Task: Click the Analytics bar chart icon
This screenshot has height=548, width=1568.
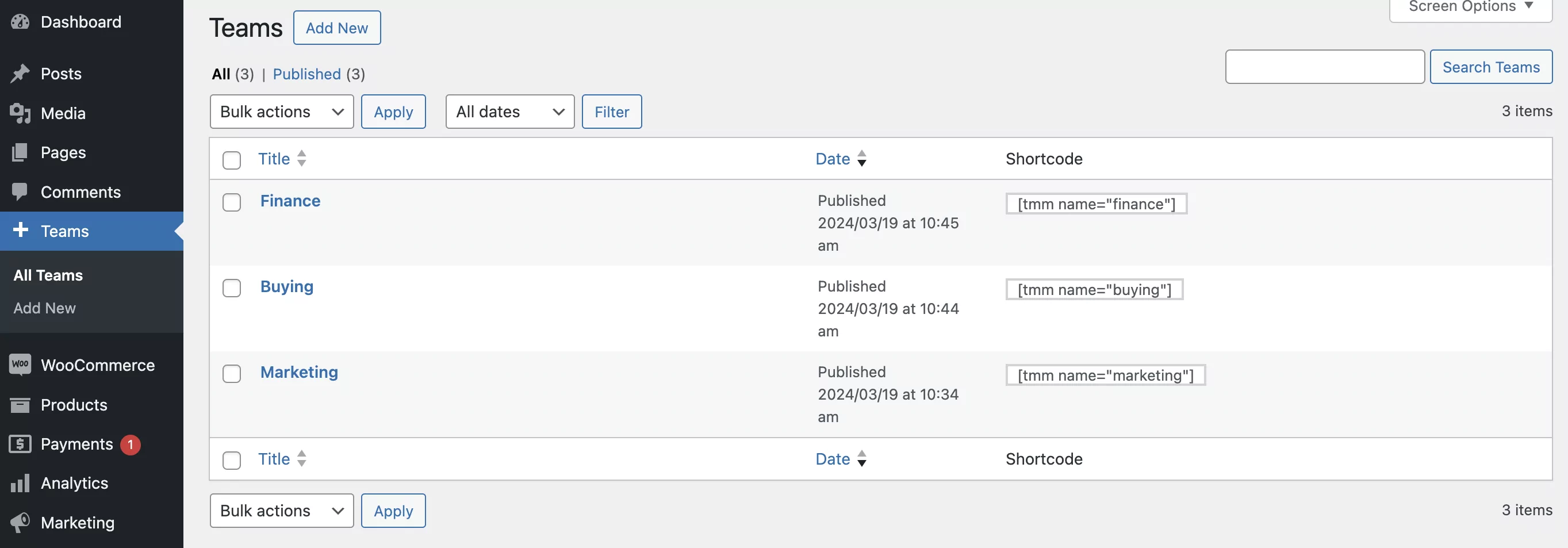Action: click(20, 484)
